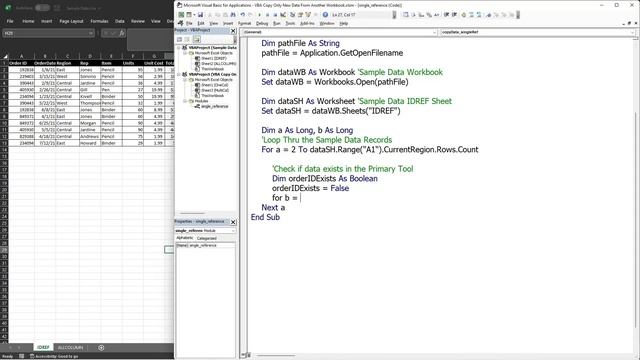Select Sheet2 (MultiCol) in project tree

(x=215, y=90)
